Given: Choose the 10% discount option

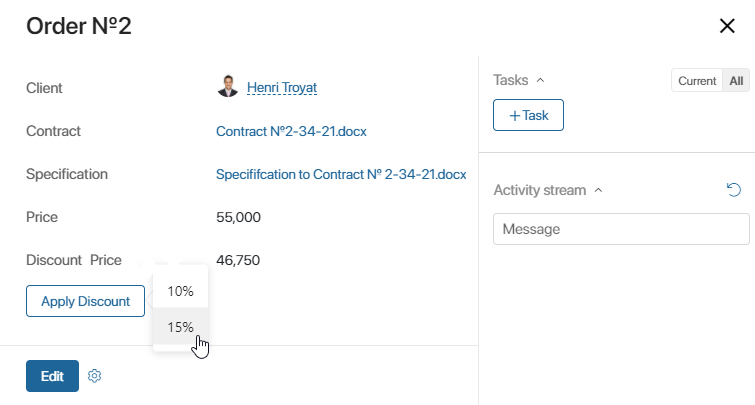Looking at the screenshot, I should pyautogui.click(x=181, y=291).
